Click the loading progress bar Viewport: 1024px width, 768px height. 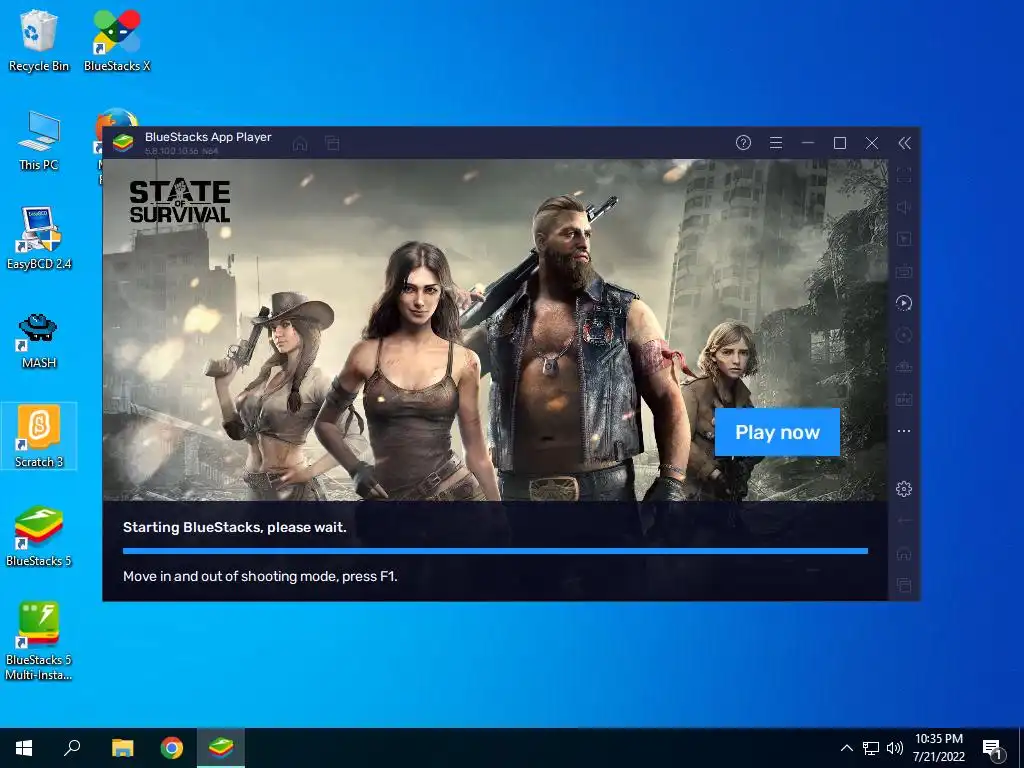pyautogui.click(x=495, y=551)
